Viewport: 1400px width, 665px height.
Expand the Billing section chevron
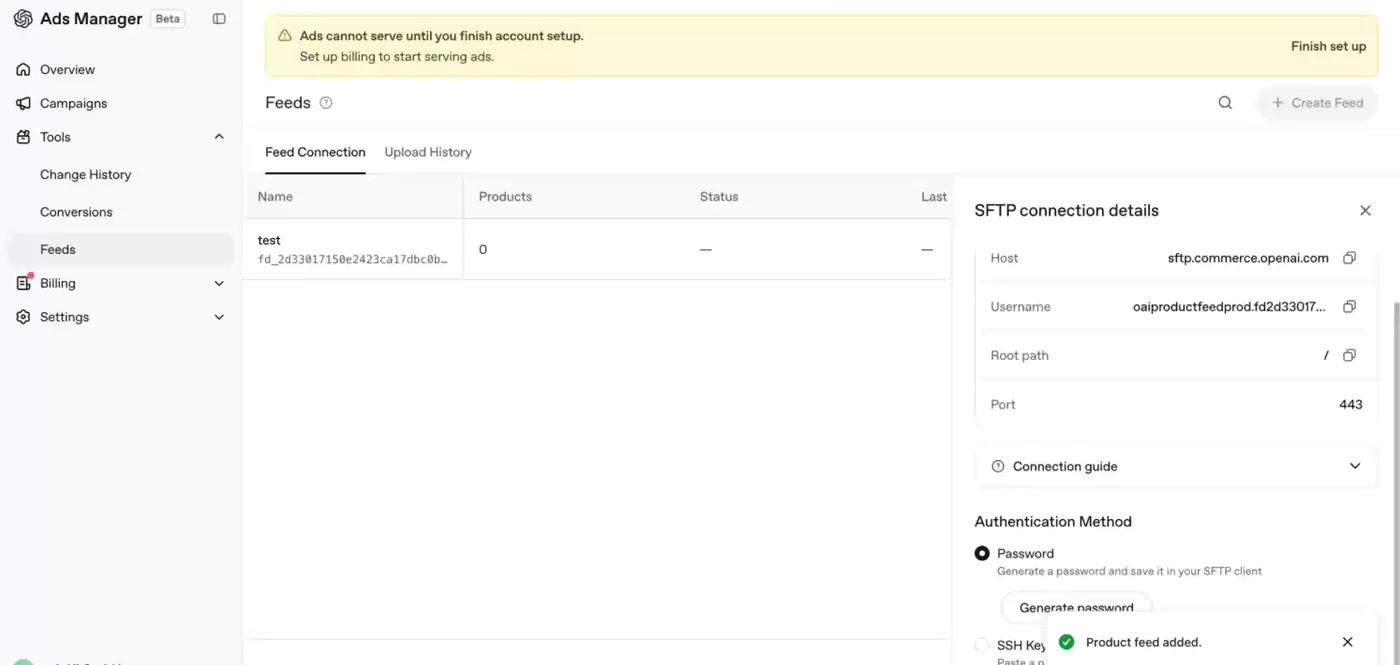pyautogui.click(x=219, y=284)
